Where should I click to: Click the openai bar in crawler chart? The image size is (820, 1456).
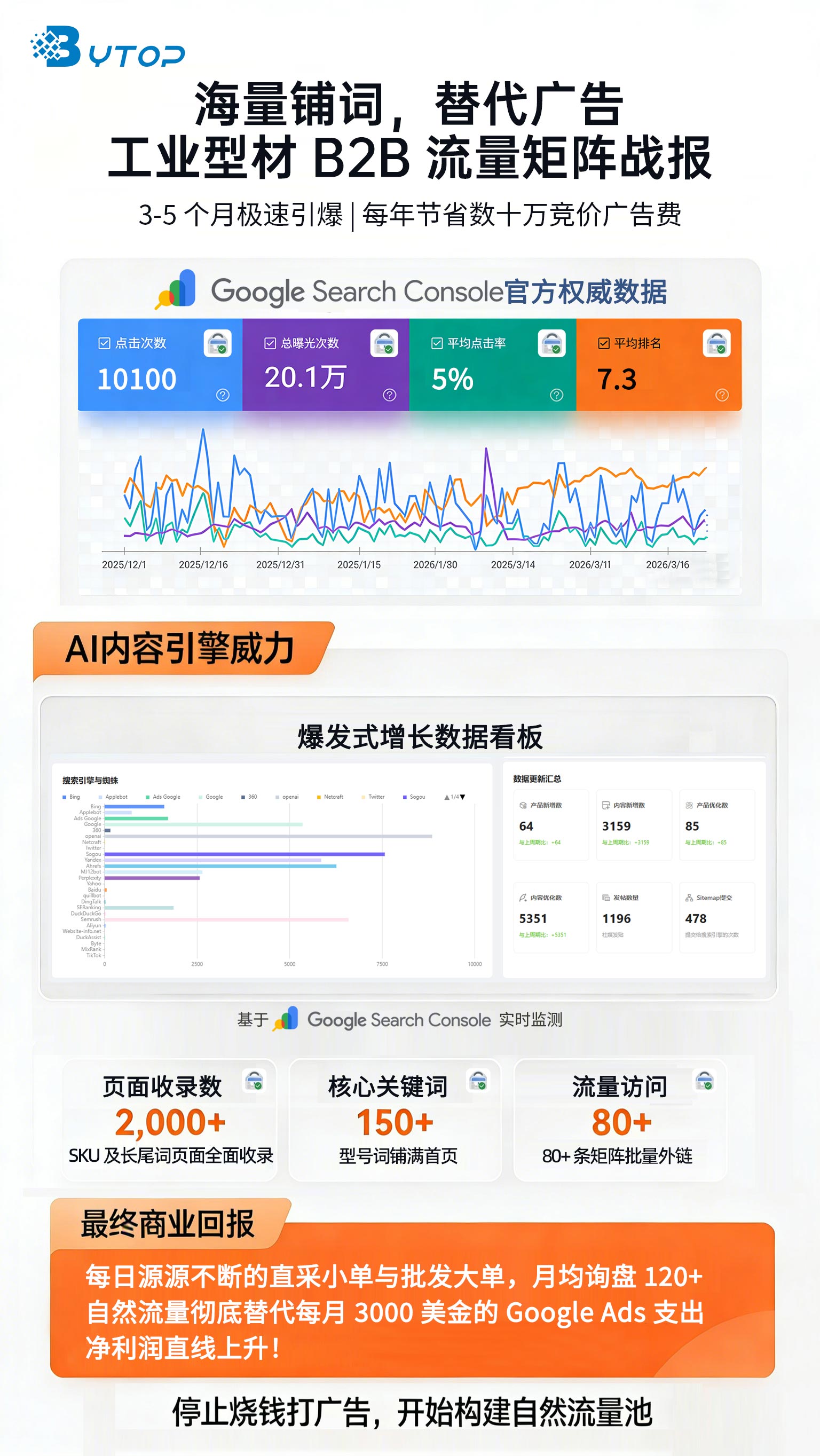point(269,836)
